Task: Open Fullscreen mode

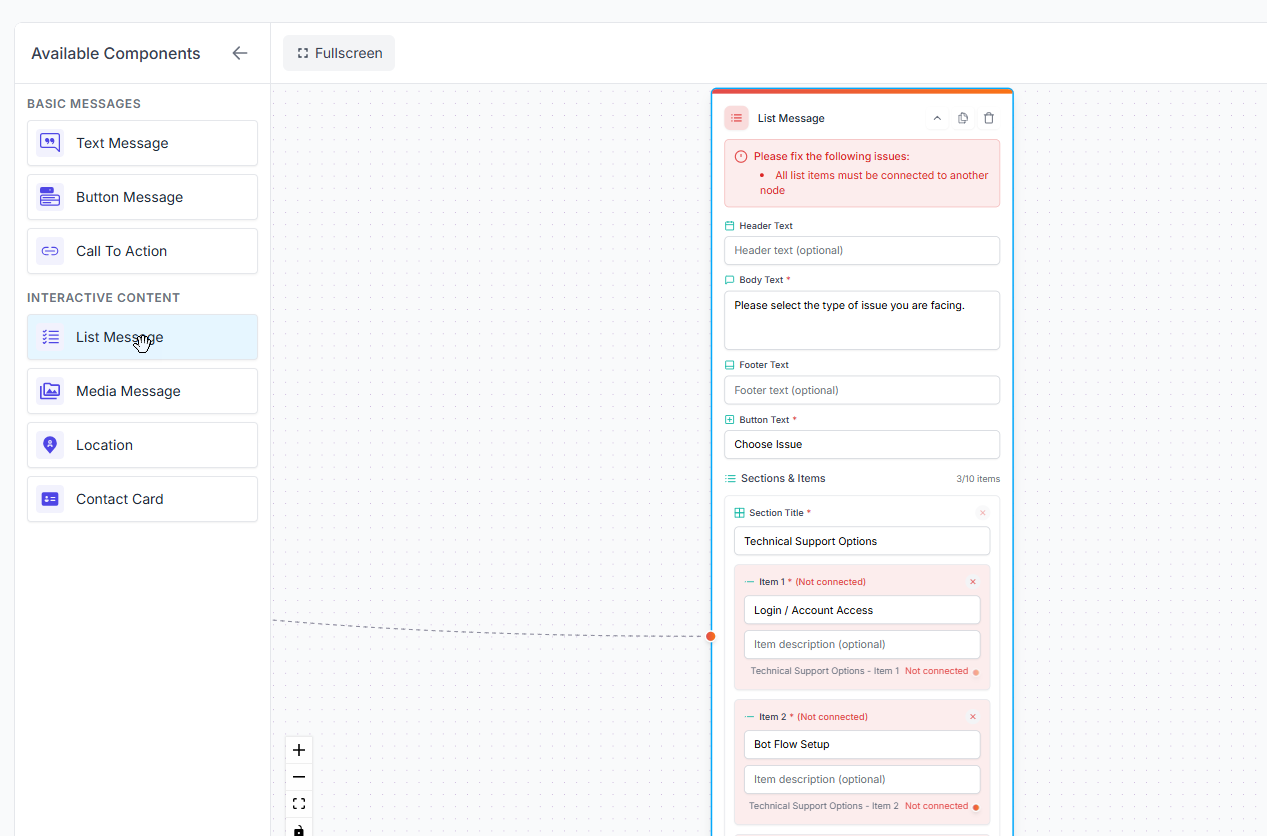Action: [x=338, y=52]
